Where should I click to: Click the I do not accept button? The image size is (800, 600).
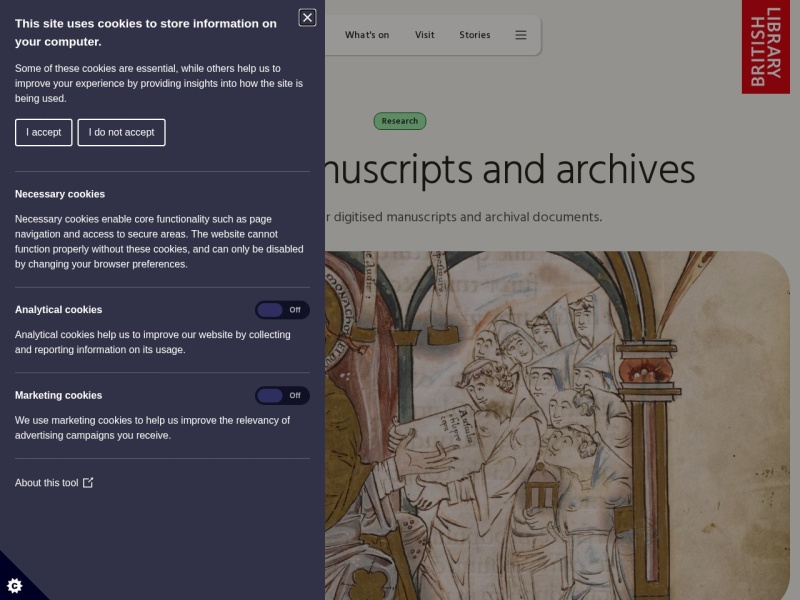coord(121,133)
